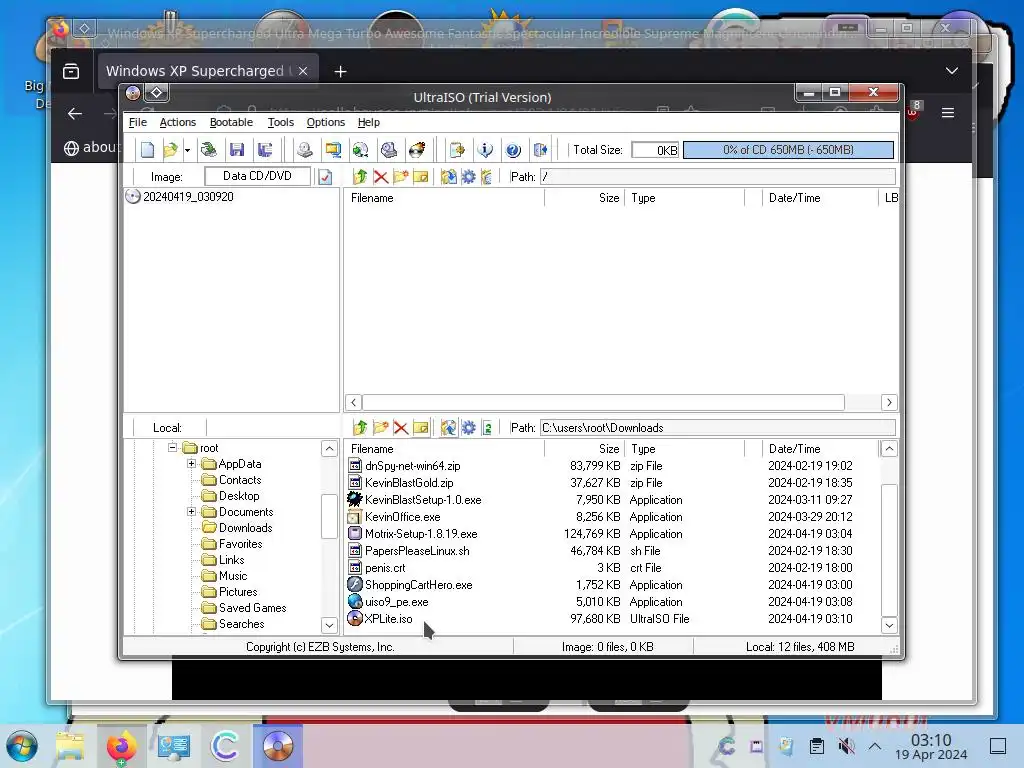The image size is (1024, 768).
Task: Open the Help menu
Action: pos(369,122)
